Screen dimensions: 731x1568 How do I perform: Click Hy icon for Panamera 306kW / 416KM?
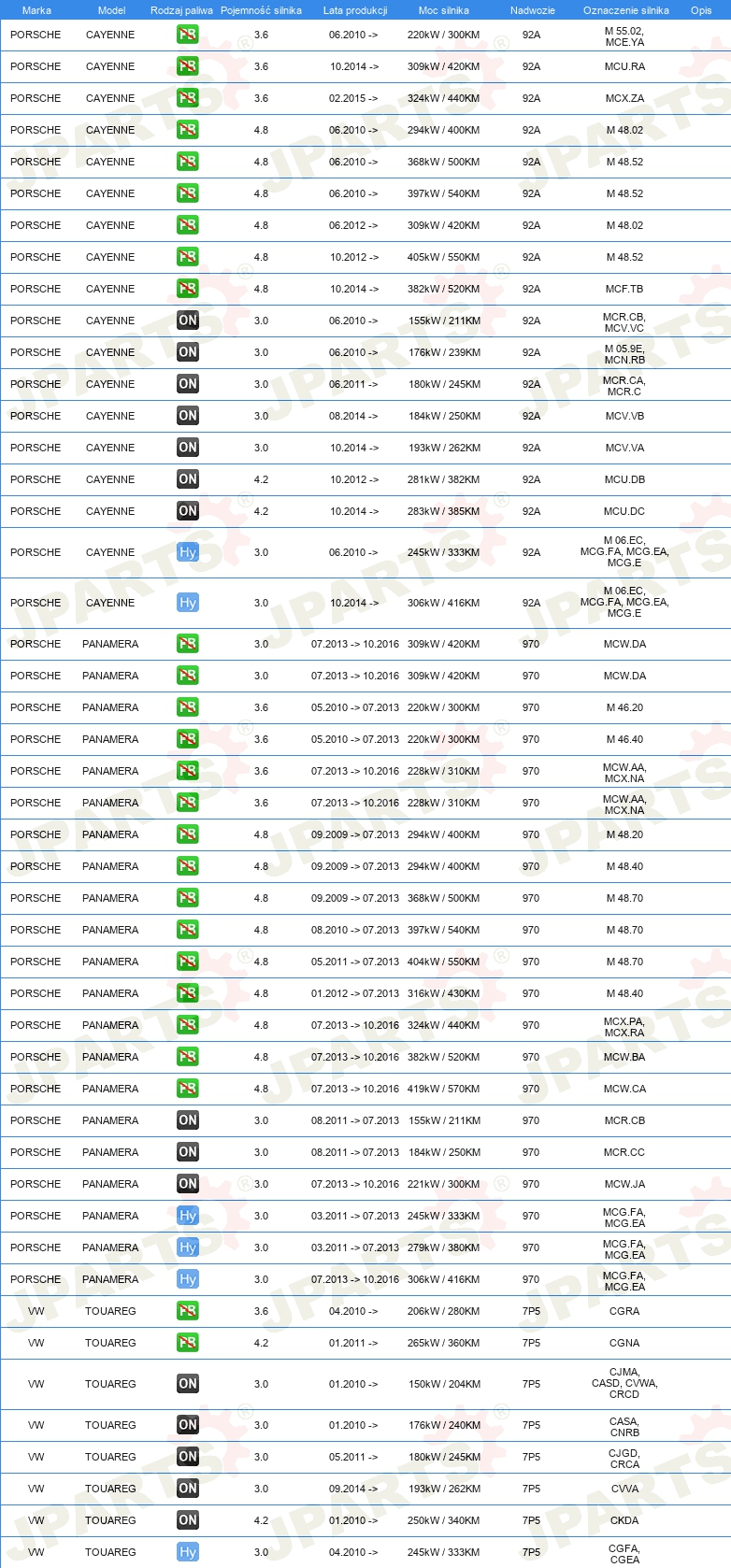(188, 1279)
